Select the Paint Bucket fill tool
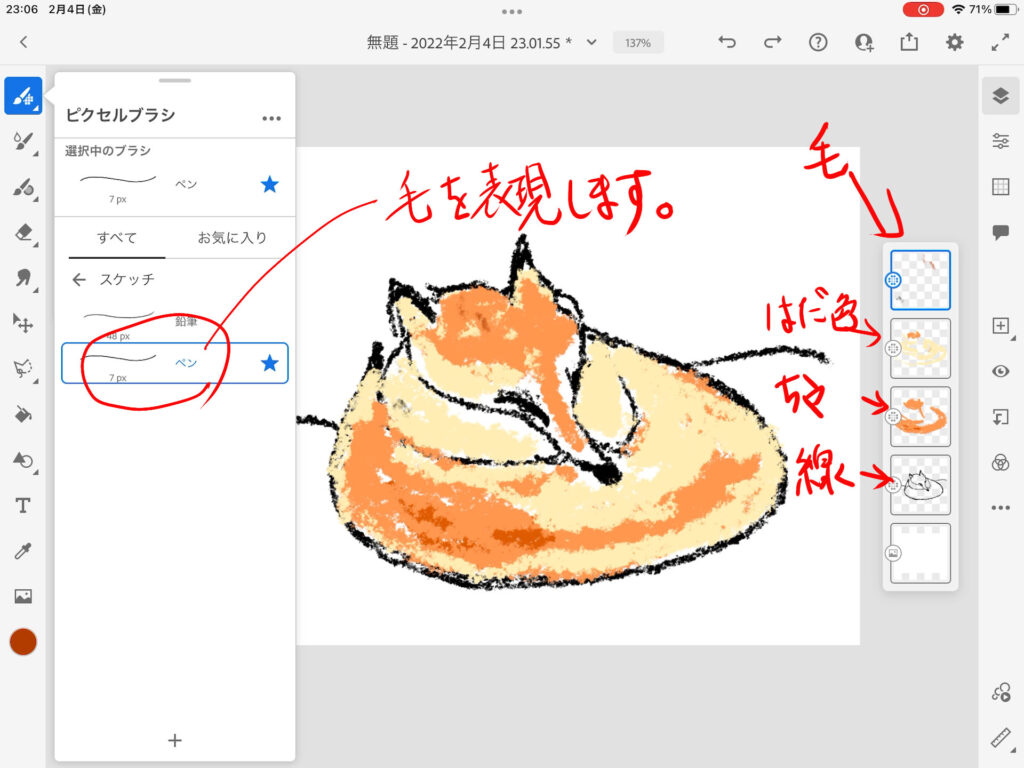 tap(23, 414)
